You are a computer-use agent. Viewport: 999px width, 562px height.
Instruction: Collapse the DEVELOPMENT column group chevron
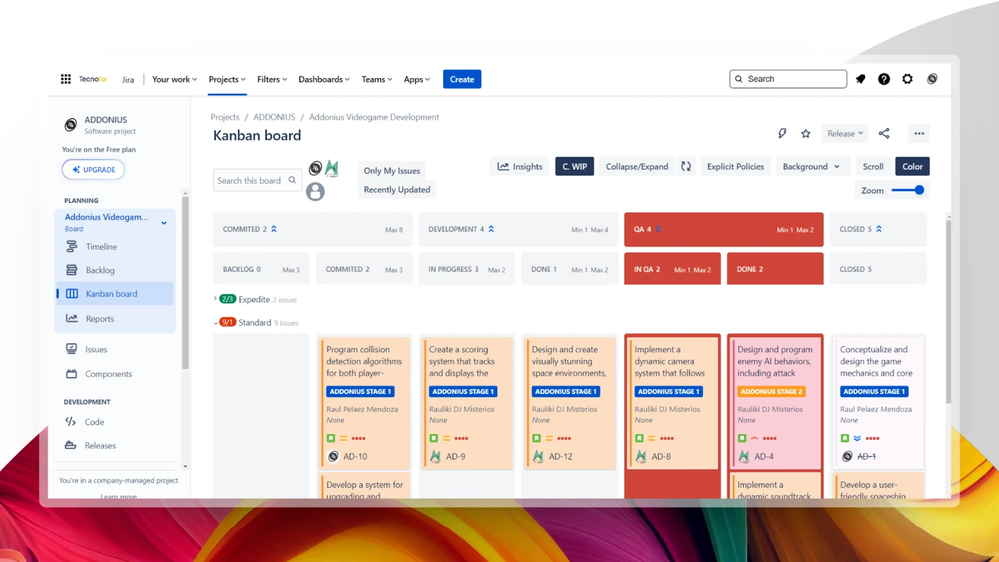coord(491,229)
